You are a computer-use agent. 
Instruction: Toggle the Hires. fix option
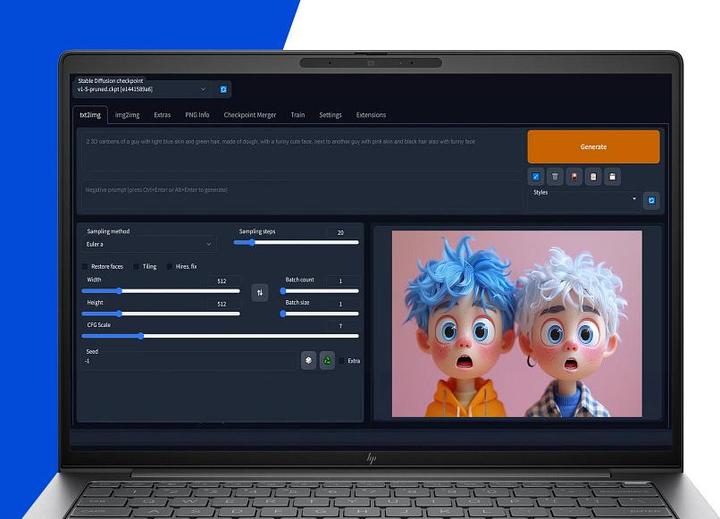click(170, 267)
